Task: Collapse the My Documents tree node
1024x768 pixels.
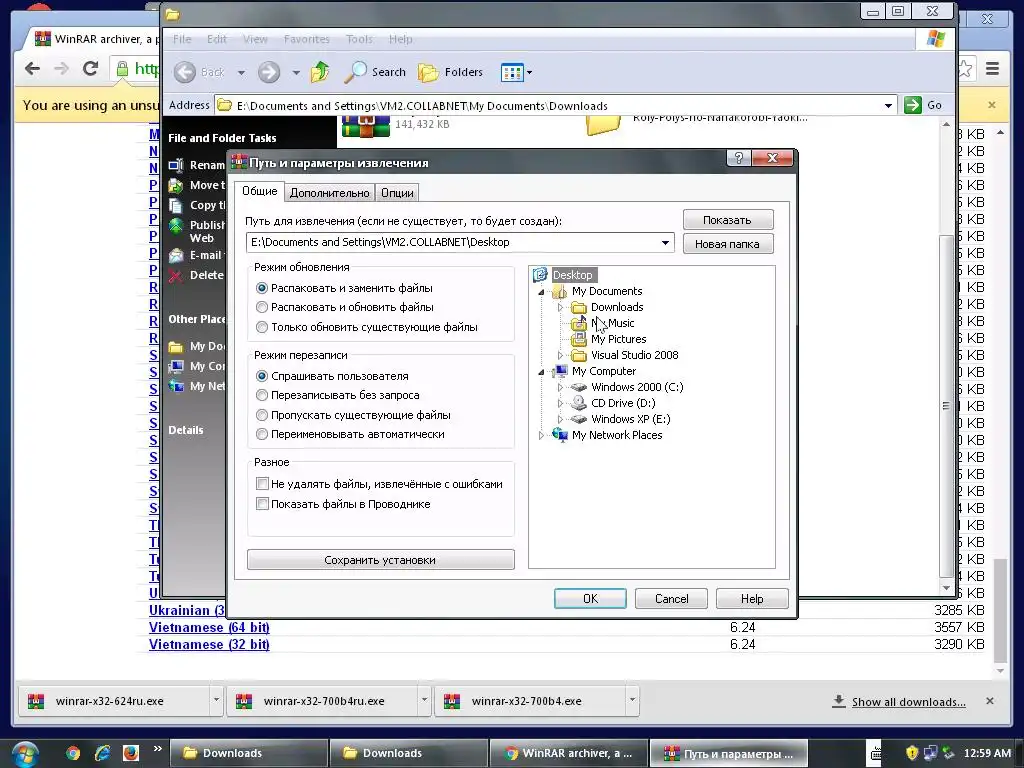Action: click(541, 291)
